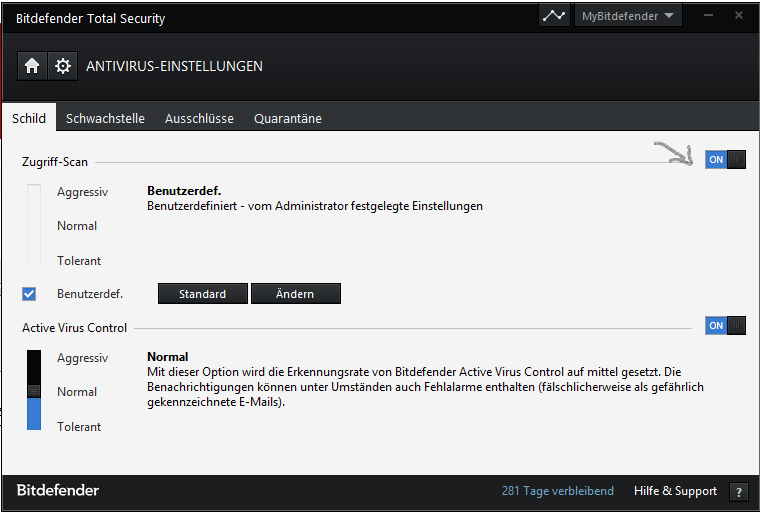Click the Ändern button

296,294
